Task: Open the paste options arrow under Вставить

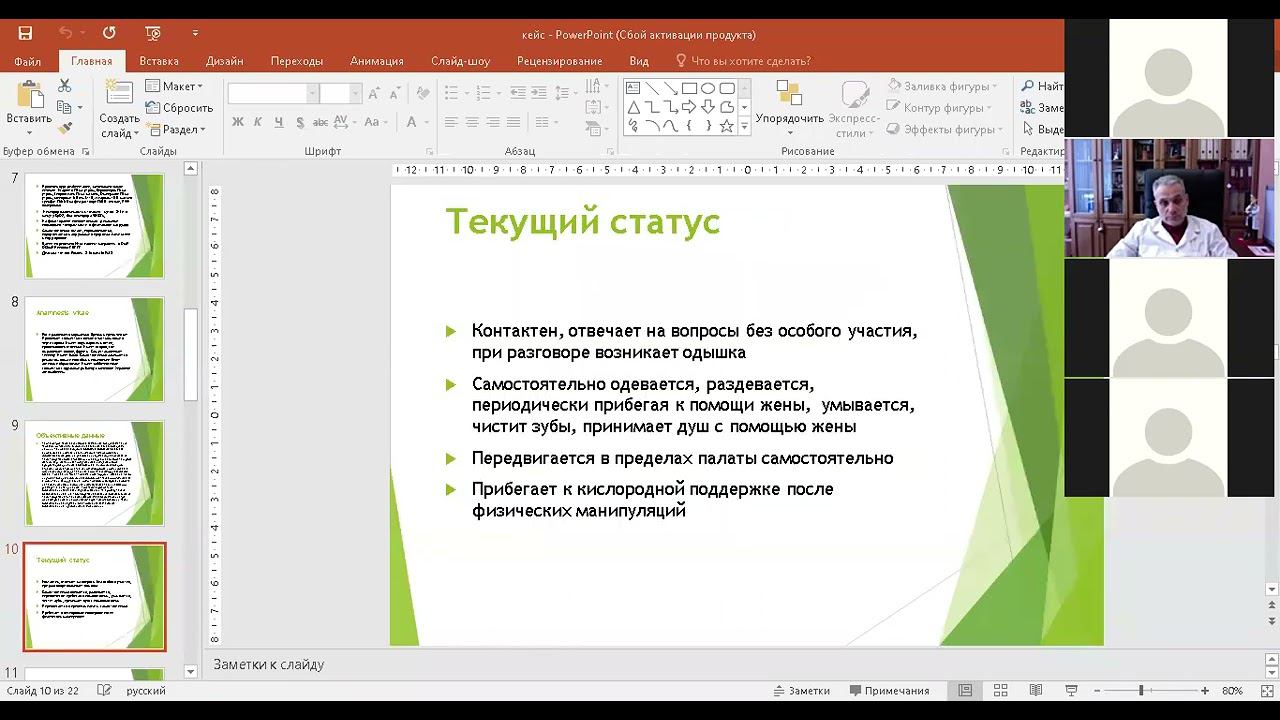Action: (29, 133)
